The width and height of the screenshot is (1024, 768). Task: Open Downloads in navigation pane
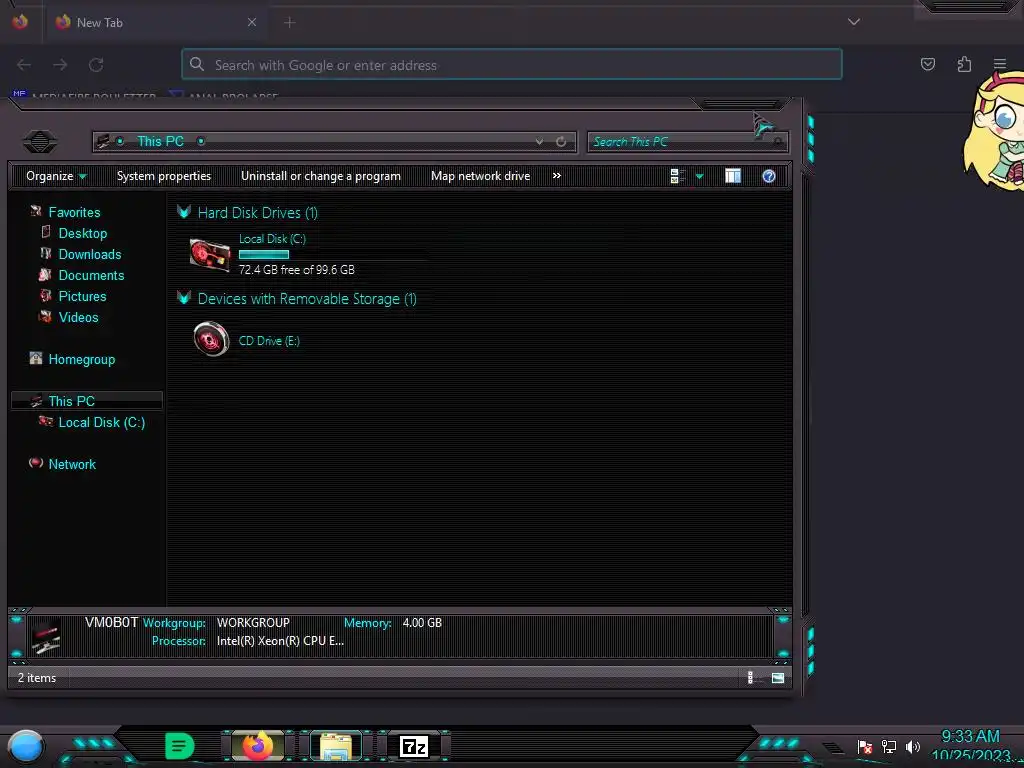click(x=90, y=254)
